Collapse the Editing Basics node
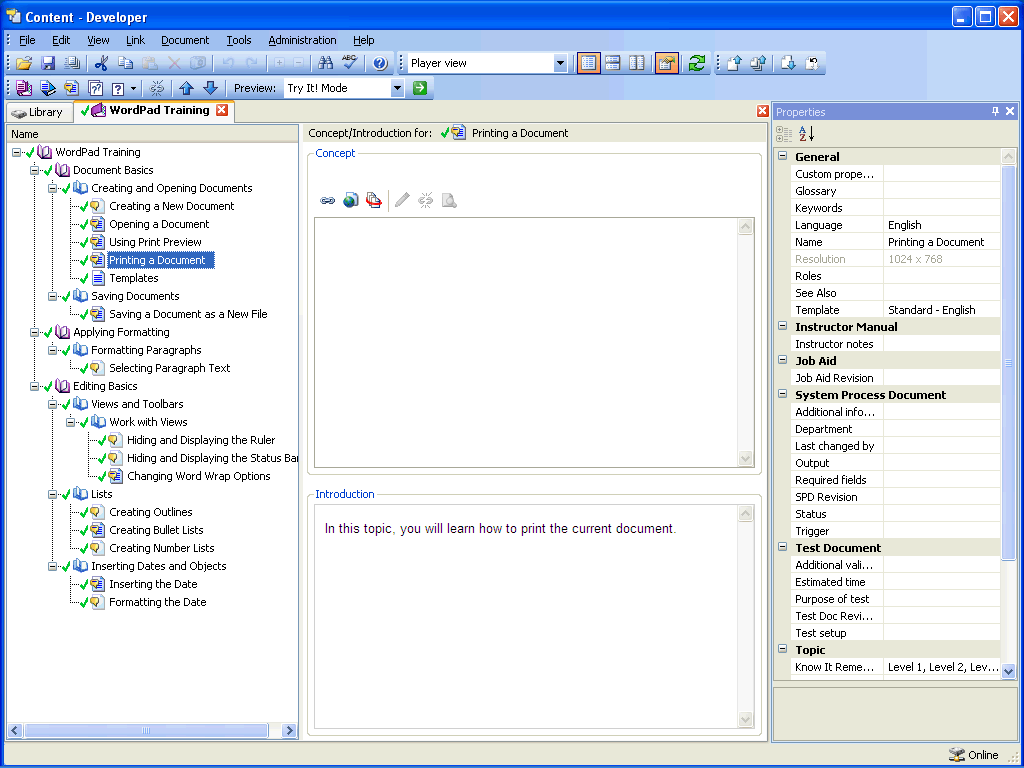The width and height of the screenshot is (1024, 768). click(x=35, y=387)
